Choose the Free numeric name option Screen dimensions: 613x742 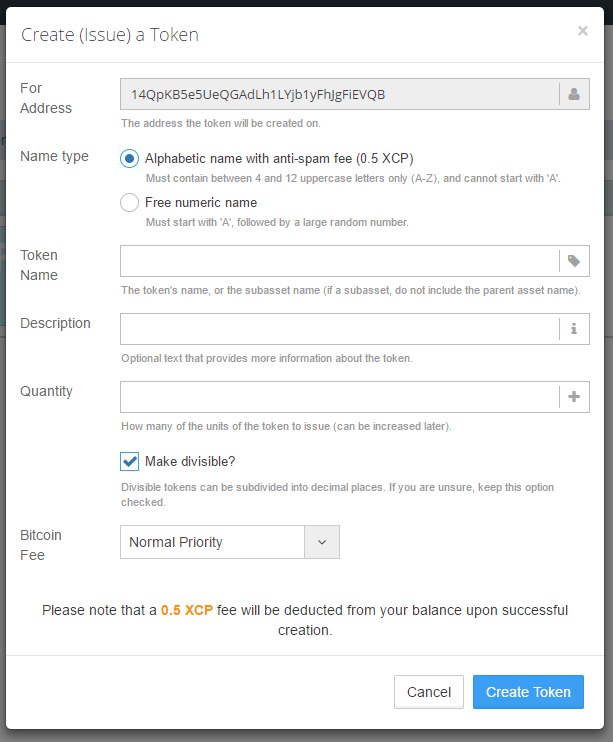pos(129,203)
